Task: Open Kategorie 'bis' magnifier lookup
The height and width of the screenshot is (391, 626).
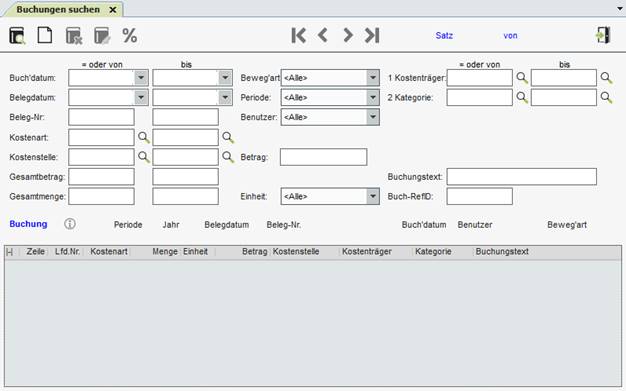Action: pyautogui.click(x=606, y=97)
